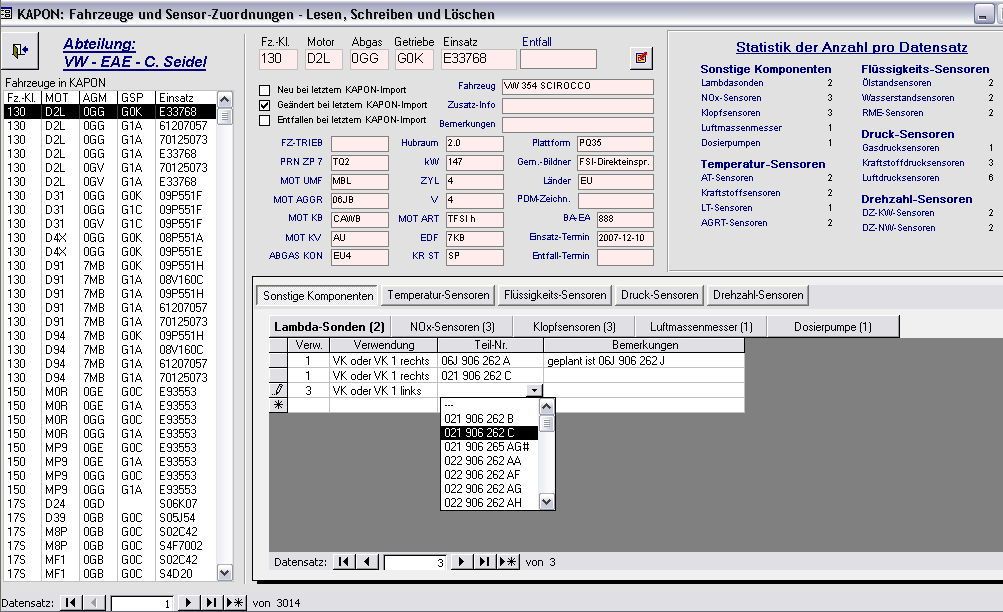The width and height of the screenshot is (1003, 612).
Task: Open the Klopfsensoren (3) sub-tab
Action: point(574,327)
